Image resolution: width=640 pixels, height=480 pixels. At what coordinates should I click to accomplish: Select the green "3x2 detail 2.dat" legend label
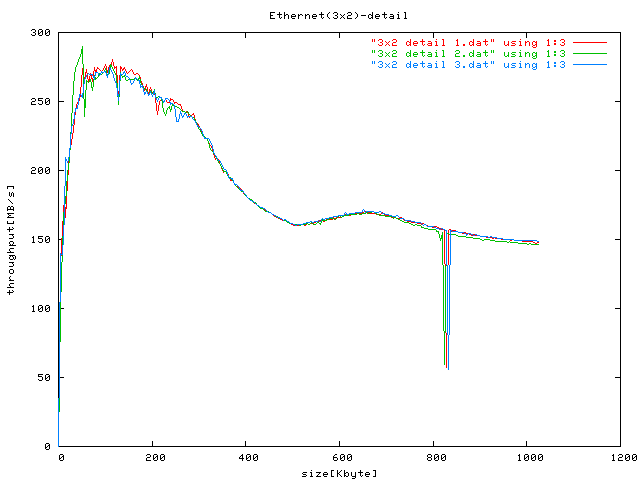tap(468, 53)
